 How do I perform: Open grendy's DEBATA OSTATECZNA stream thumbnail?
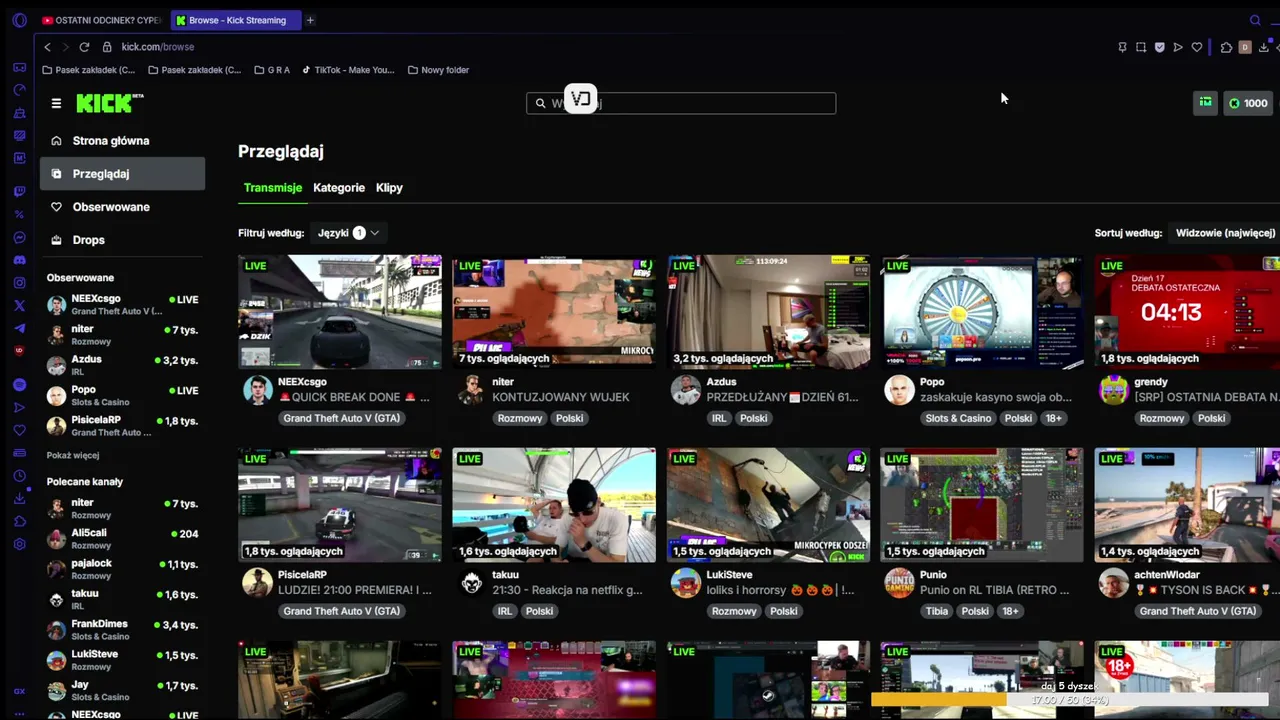pyautogui.click(x=1187, y=312)
